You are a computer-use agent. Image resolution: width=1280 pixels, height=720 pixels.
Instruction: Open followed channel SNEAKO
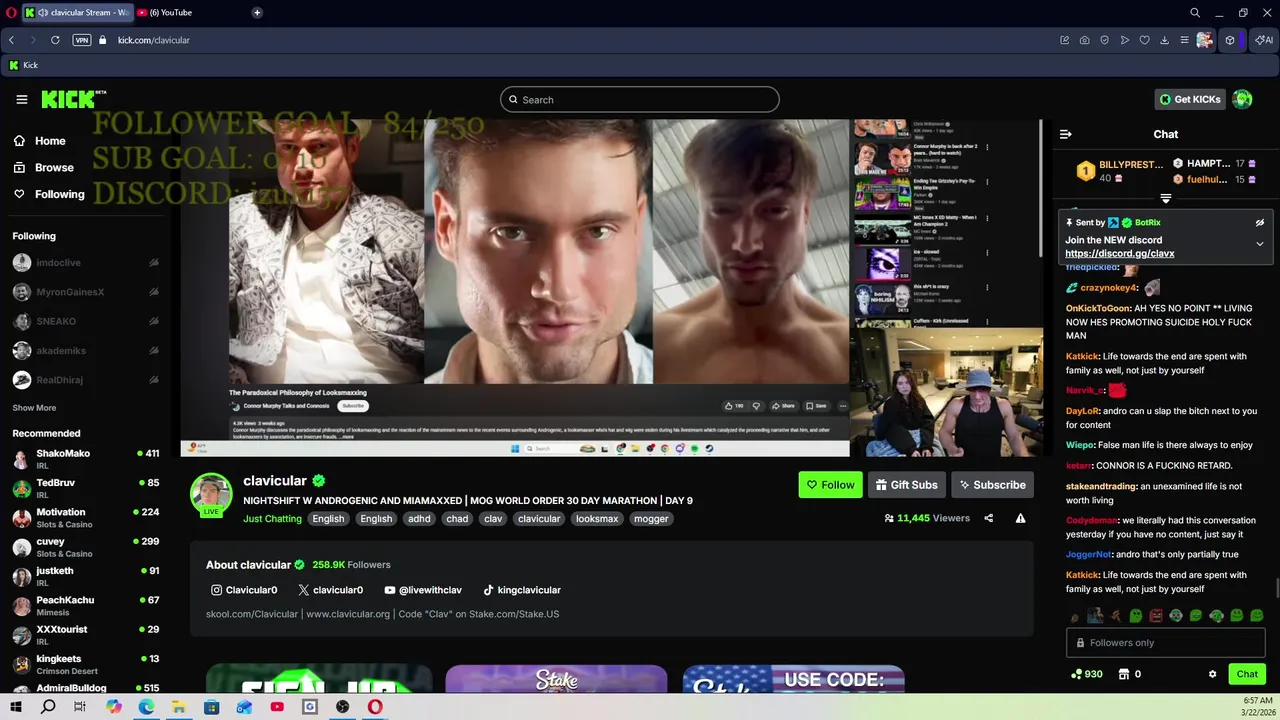[56, 321]
